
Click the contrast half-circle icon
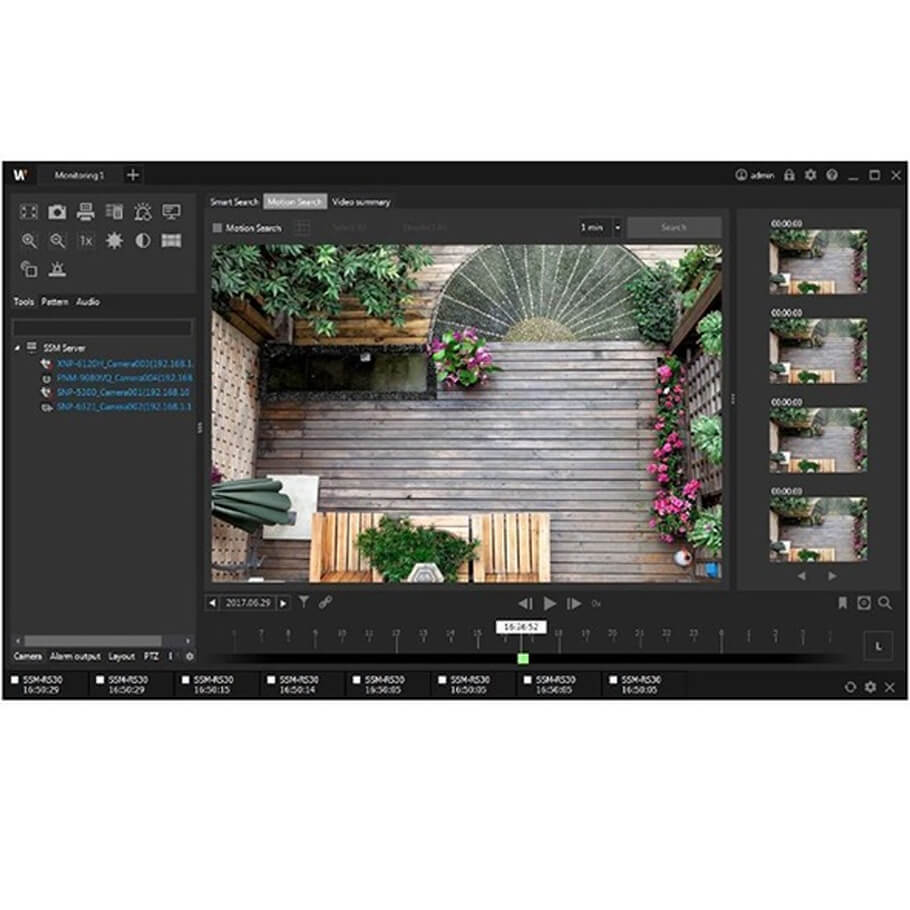[x=143, y=241]
